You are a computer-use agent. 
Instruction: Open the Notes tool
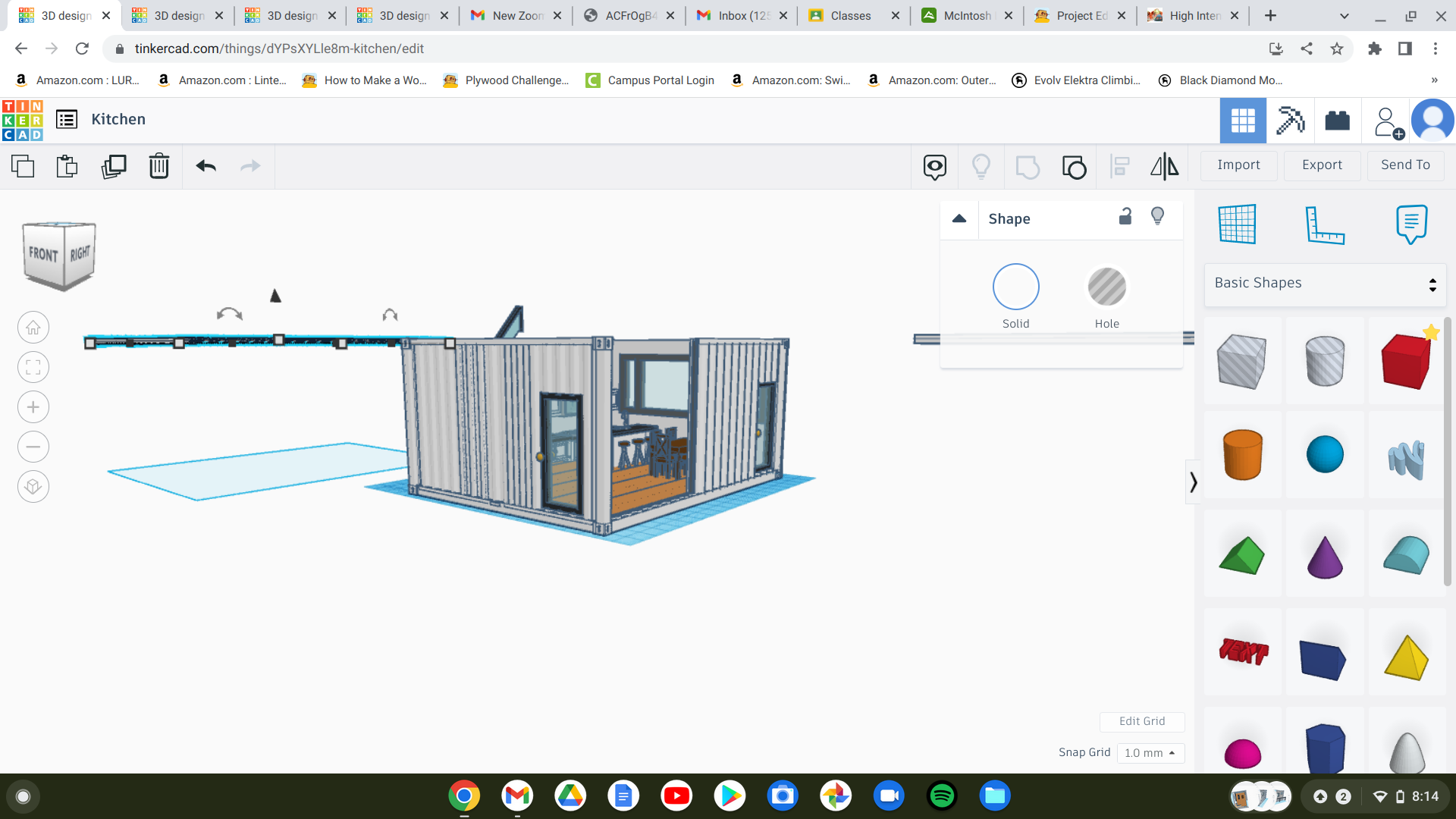(x=1410, y=224)
